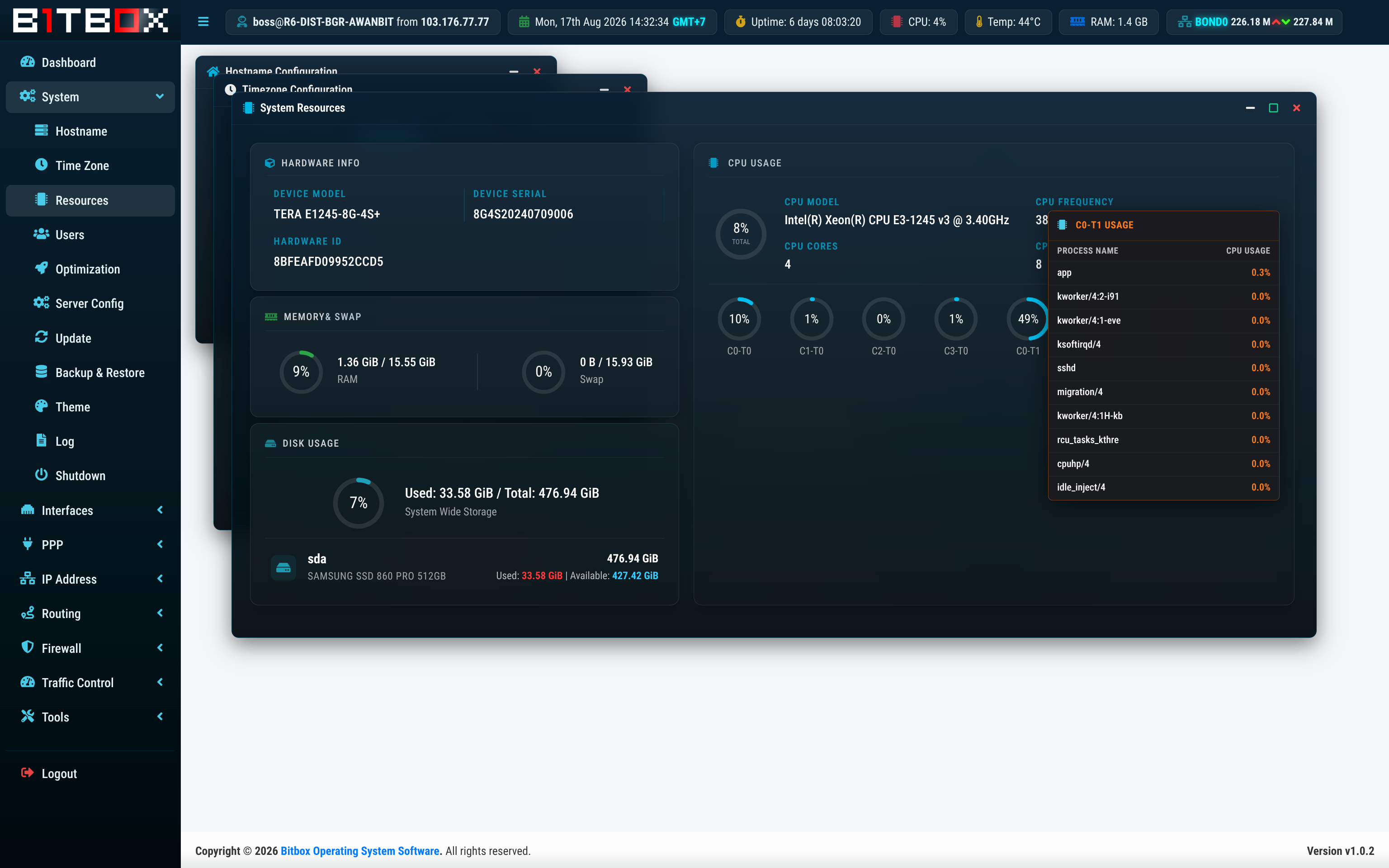Click the Update refresh icon
The height and width of the screenshot is (868, 1389).
[41, 337]
